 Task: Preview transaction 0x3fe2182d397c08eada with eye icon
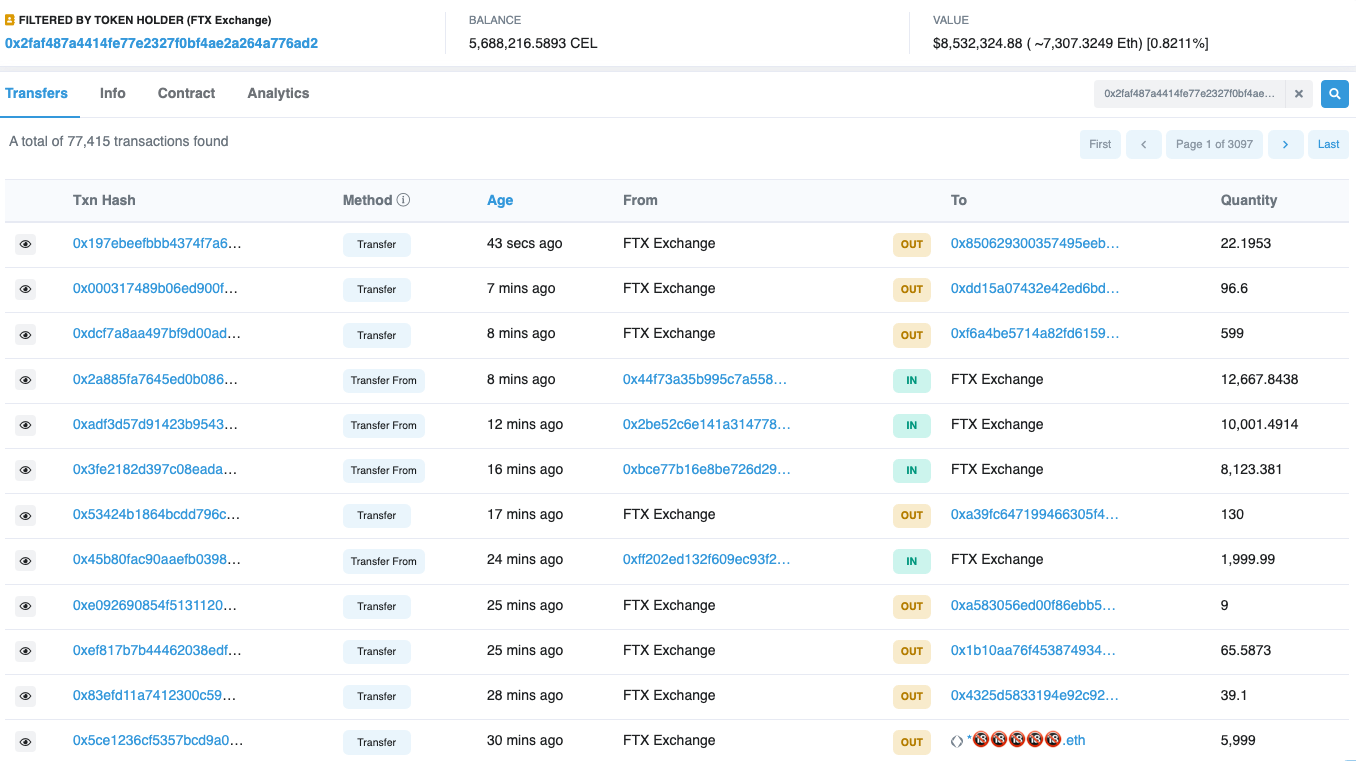[25, 470]
